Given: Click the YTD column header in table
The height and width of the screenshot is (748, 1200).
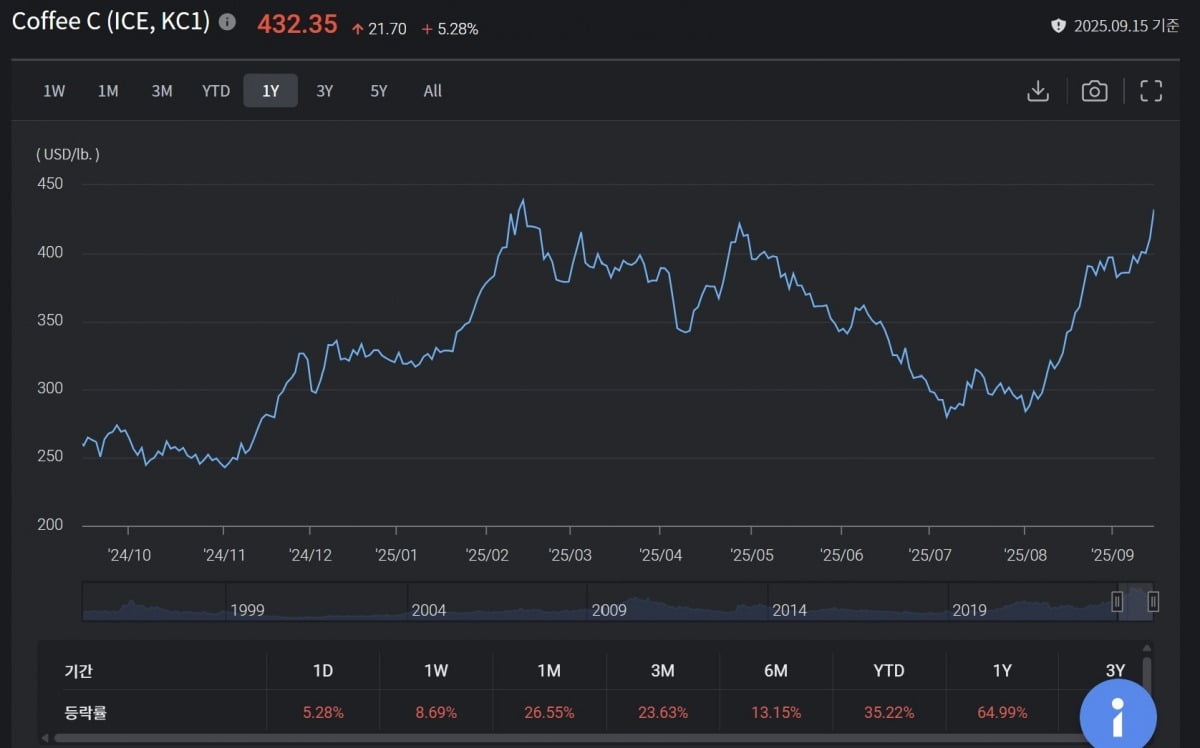Looking at the screenshot, I should [889, 671].
